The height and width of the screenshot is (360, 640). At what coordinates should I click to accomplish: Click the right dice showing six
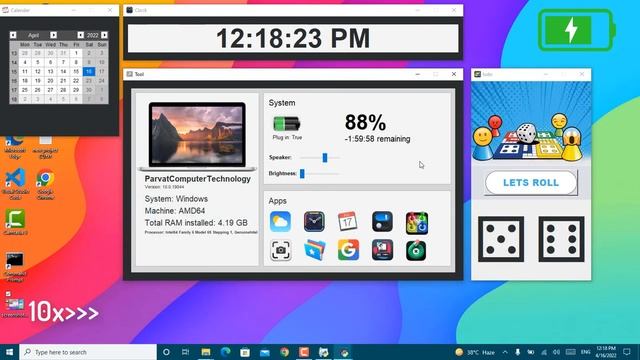point(561,239)
